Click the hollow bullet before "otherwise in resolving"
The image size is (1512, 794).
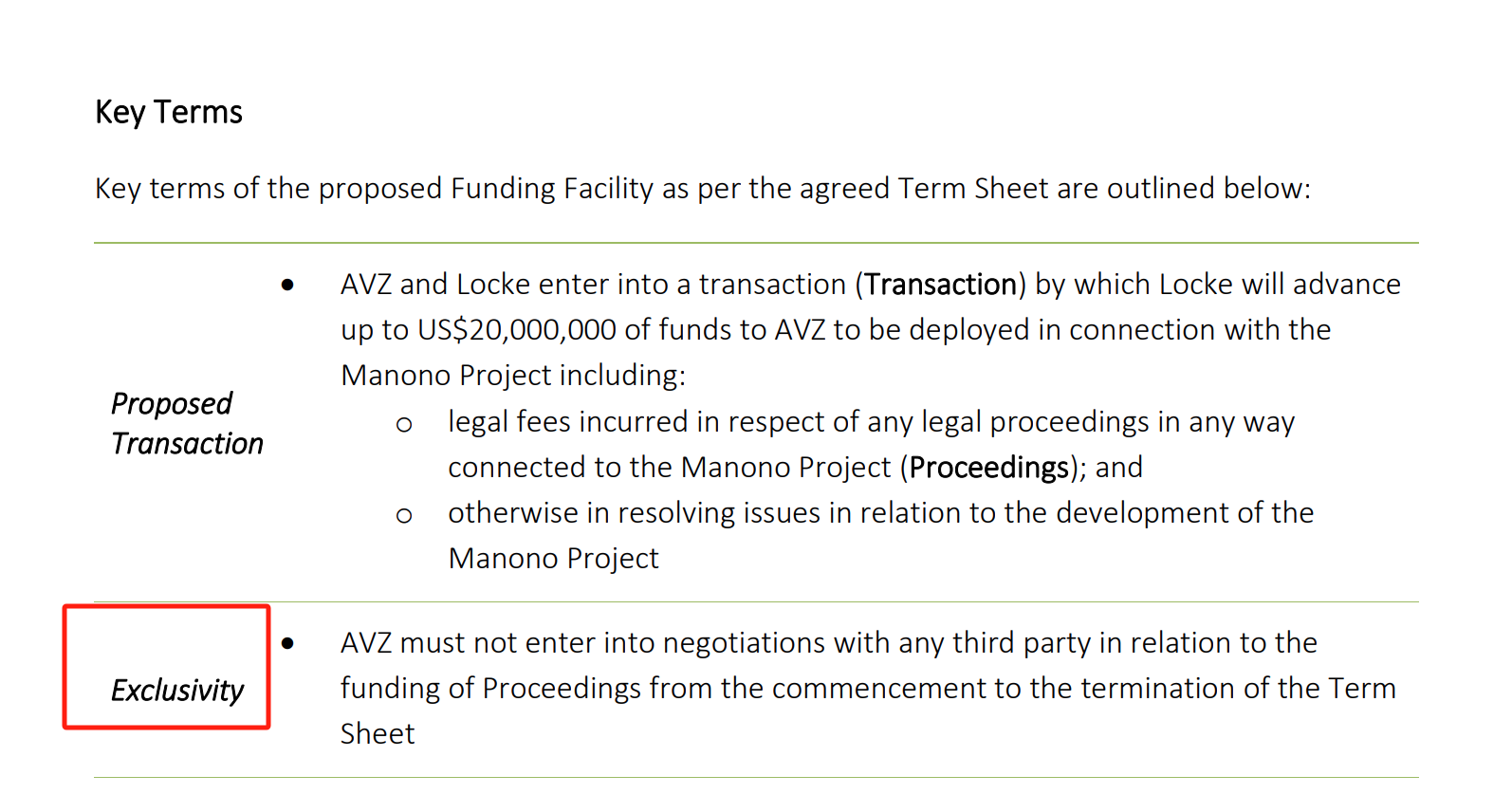tap(404, 515)
